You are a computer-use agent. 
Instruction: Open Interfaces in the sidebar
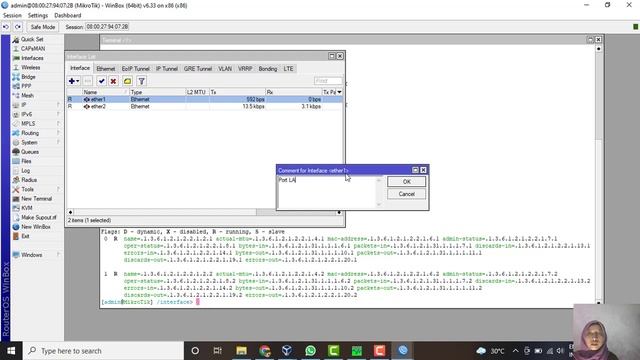[32, 58]
